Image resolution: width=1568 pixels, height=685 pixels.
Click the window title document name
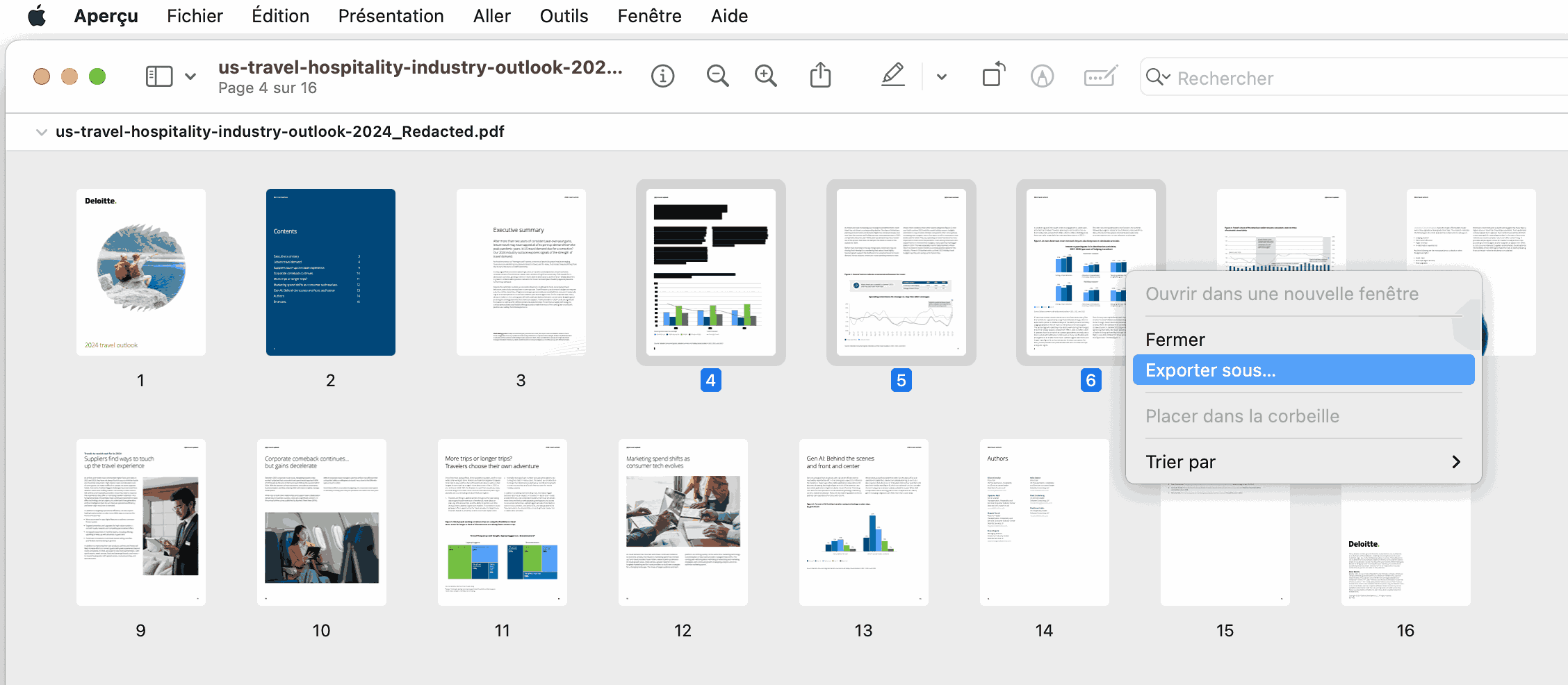[x=420, y=67]
